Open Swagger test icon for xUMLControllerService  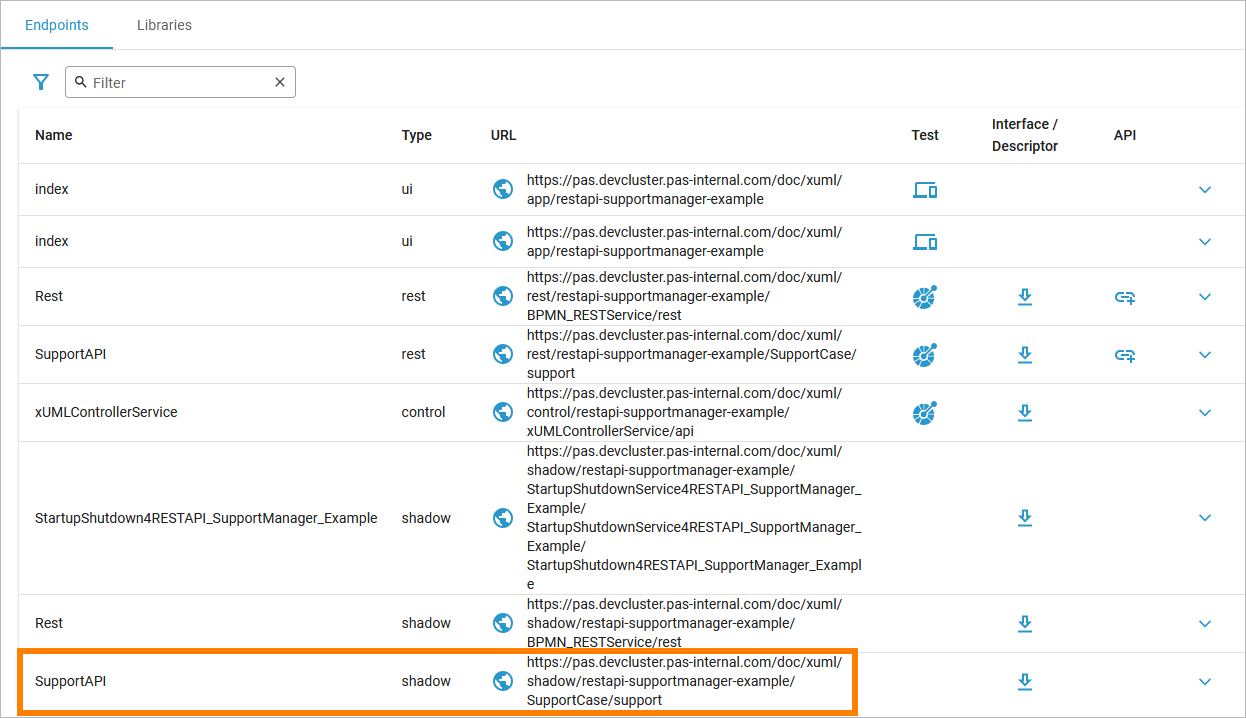(925, 412)
